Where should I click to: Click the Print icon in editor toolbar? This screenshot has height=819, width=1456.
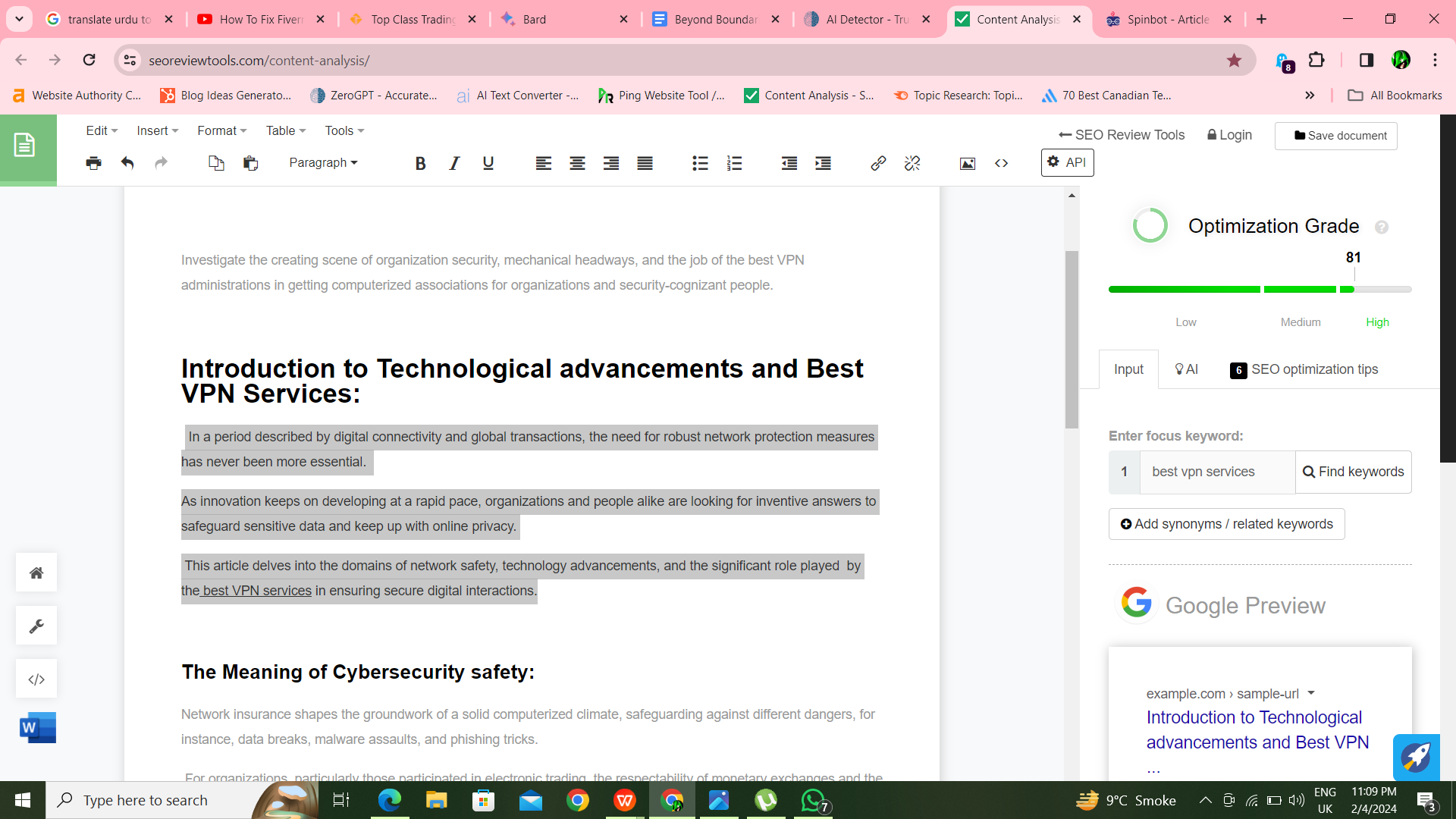click(93, 163)
